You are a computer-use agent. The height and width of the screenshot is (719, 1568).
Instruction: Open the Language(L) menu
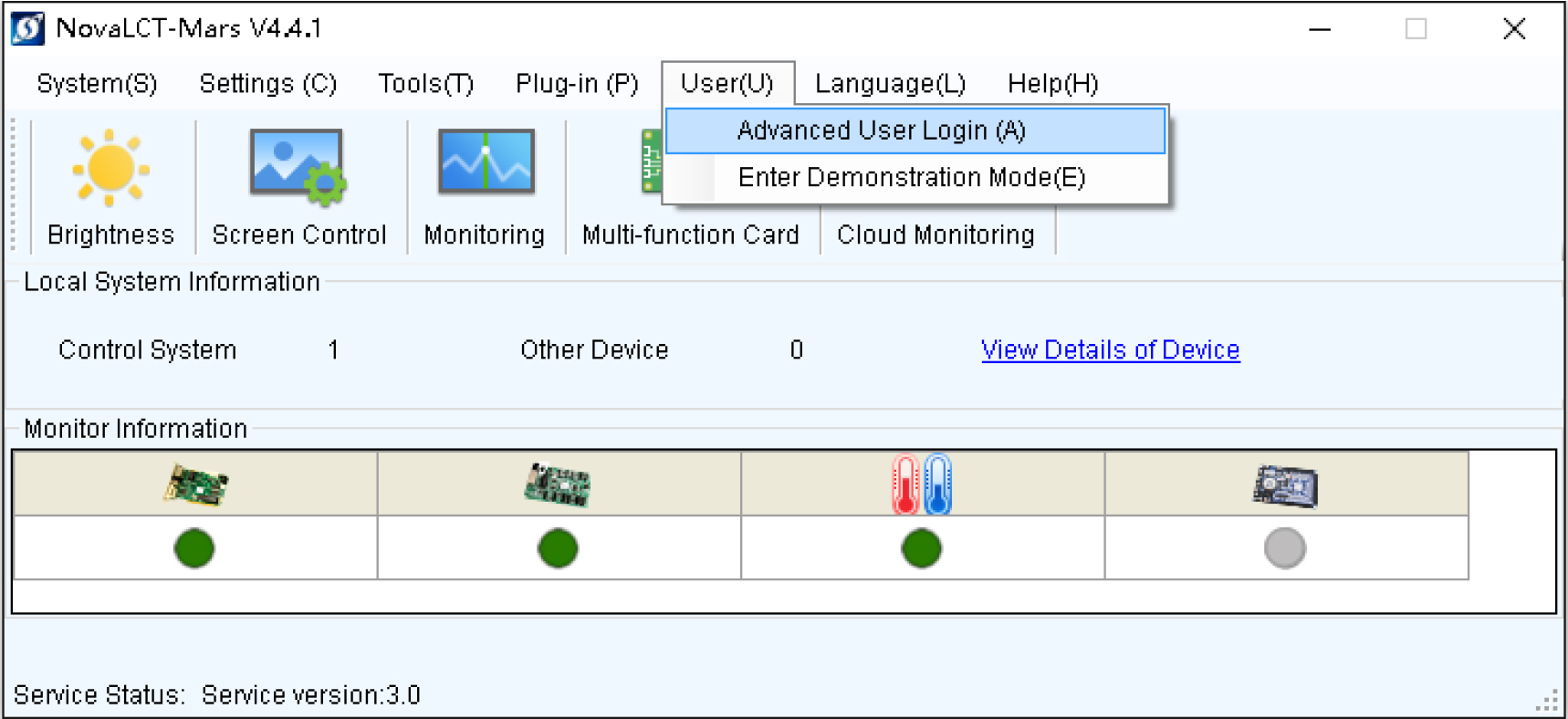pyautogui.click(x=890, y=84)
